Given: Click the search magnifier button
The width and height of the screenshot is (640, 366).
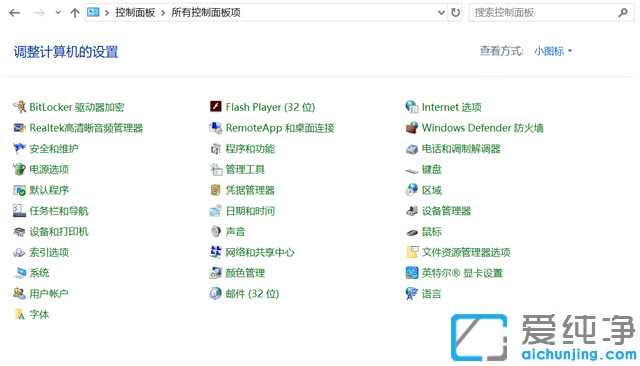Looking at the screenshot, I should click(623, 13).
